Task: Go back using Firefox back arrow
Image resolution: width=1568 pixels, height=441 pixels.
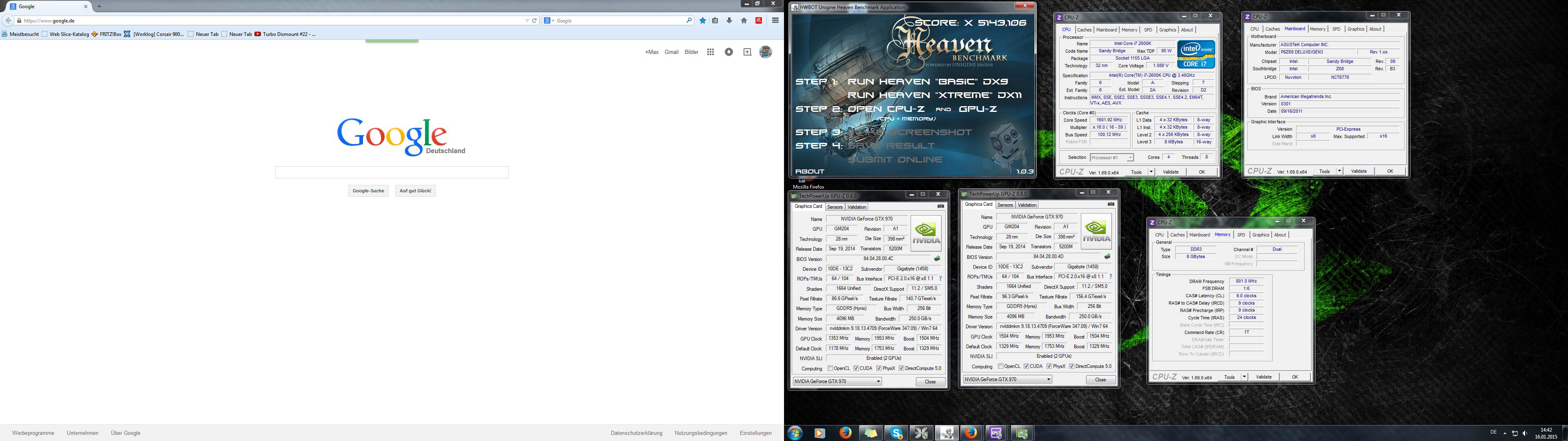Action: click(x=8, y=21)
